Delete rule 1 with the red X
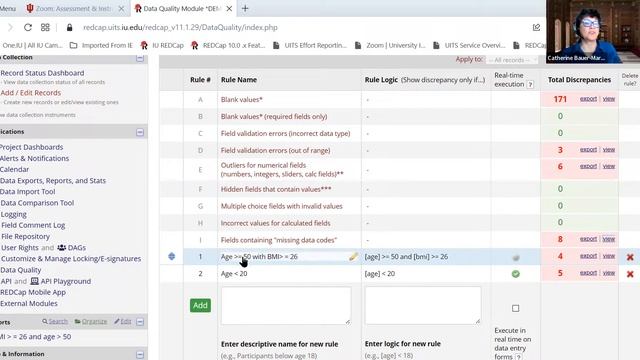Screen dimensions: 640x360 pyautogui.click(x=630, y=257)
